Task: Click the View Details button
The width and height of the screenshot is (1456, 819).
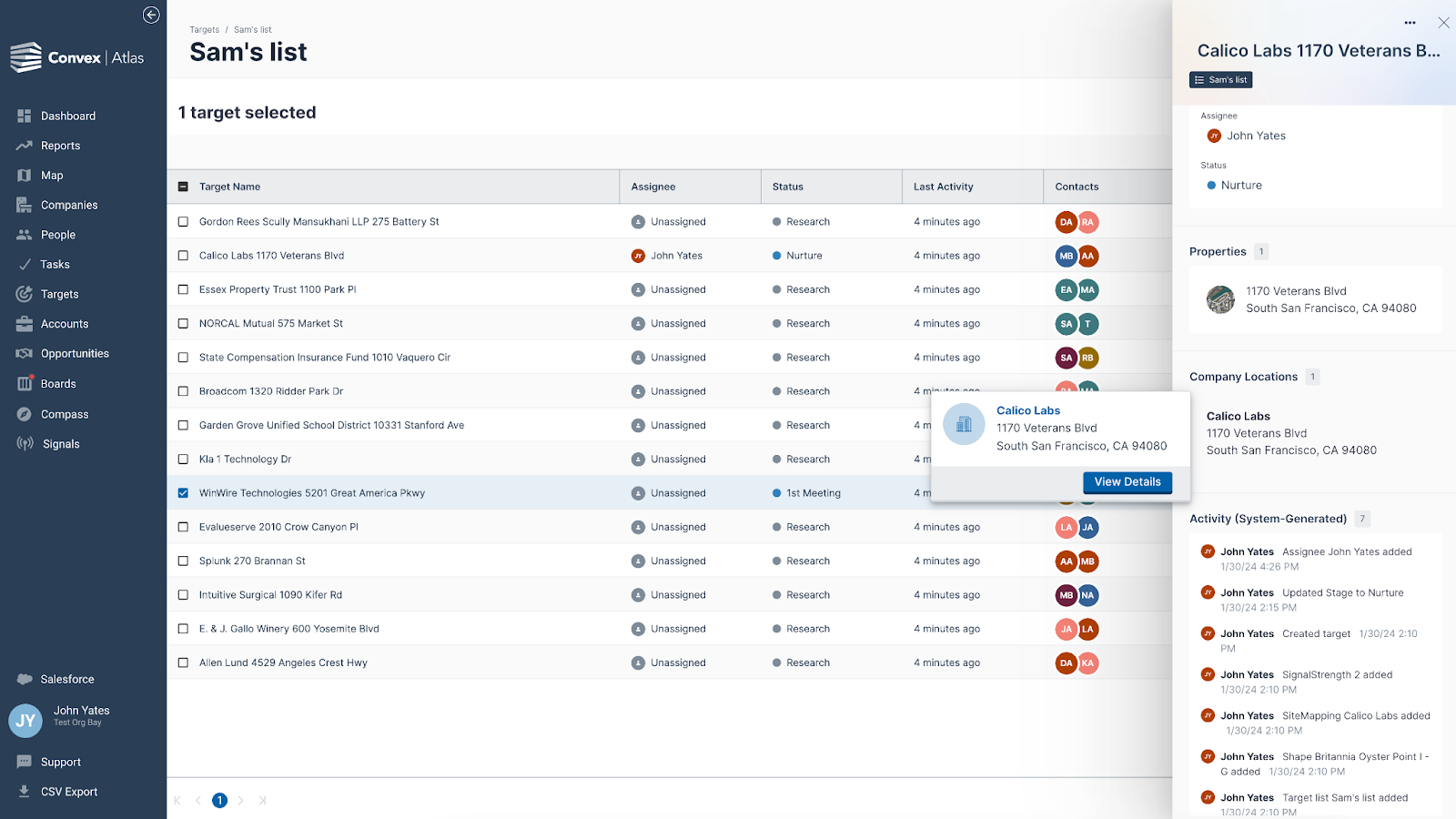Action: pyautogui.click(x=1127, y=482)
